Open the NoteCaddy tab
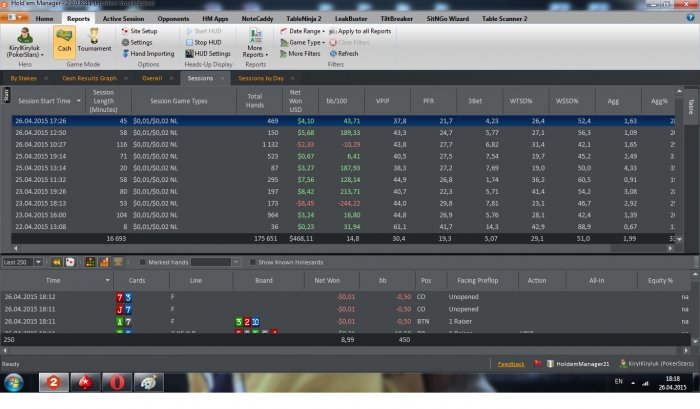The image size is (700, 409). 257,19
